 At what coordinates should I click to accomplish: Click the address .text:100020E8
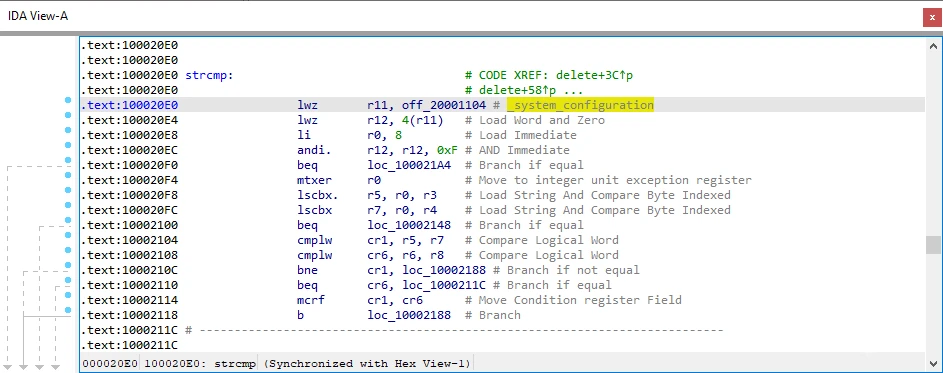click(129, 135)
